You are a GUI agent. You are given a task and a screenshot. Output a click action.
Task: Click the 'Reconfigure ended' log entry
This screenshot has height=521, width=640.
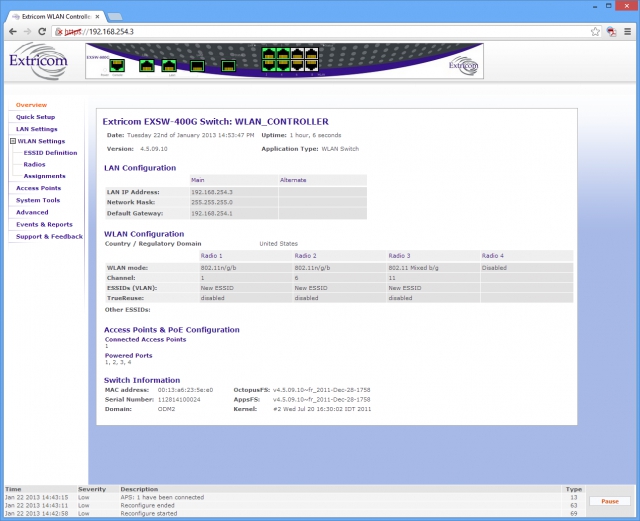tap(147, 505)
